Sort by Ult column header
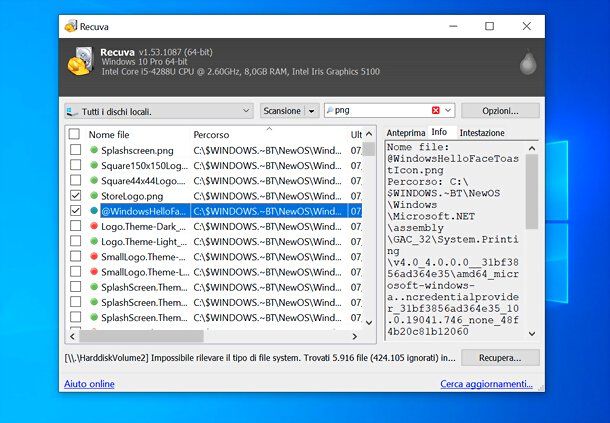The image size is (610, 423). 356,135
